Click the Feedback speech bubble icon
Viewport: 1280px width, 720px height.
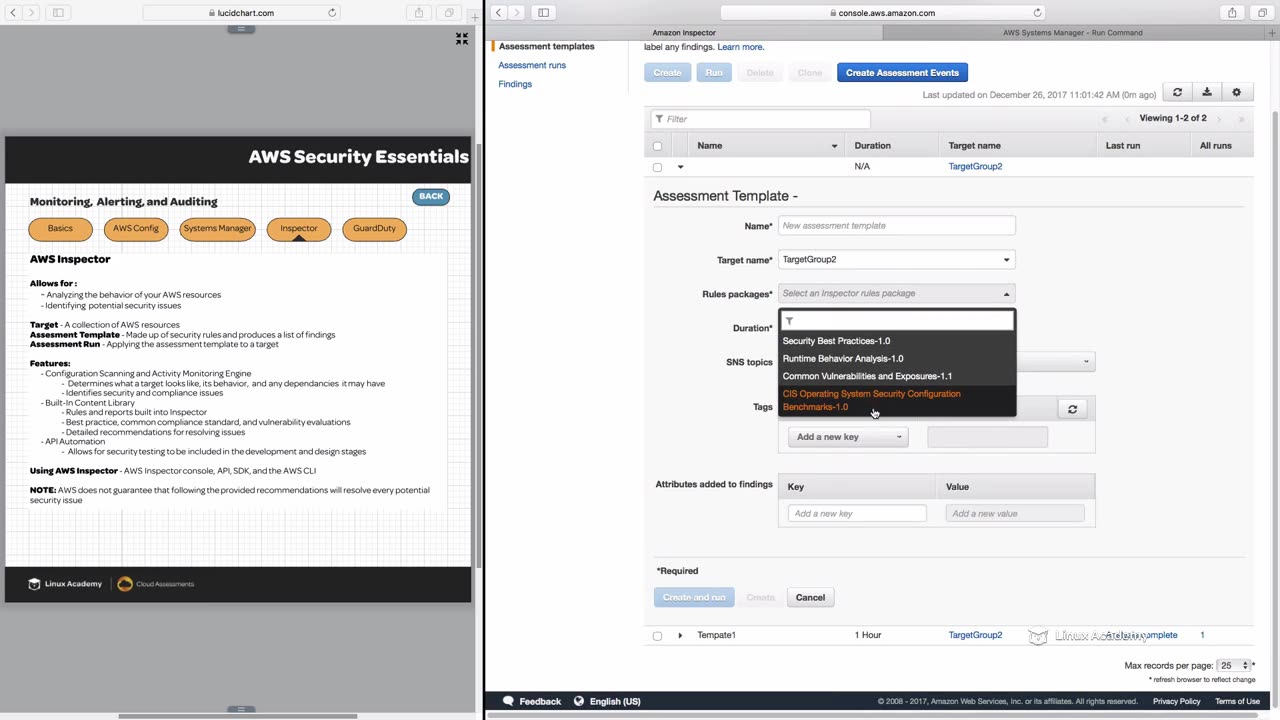508,701
